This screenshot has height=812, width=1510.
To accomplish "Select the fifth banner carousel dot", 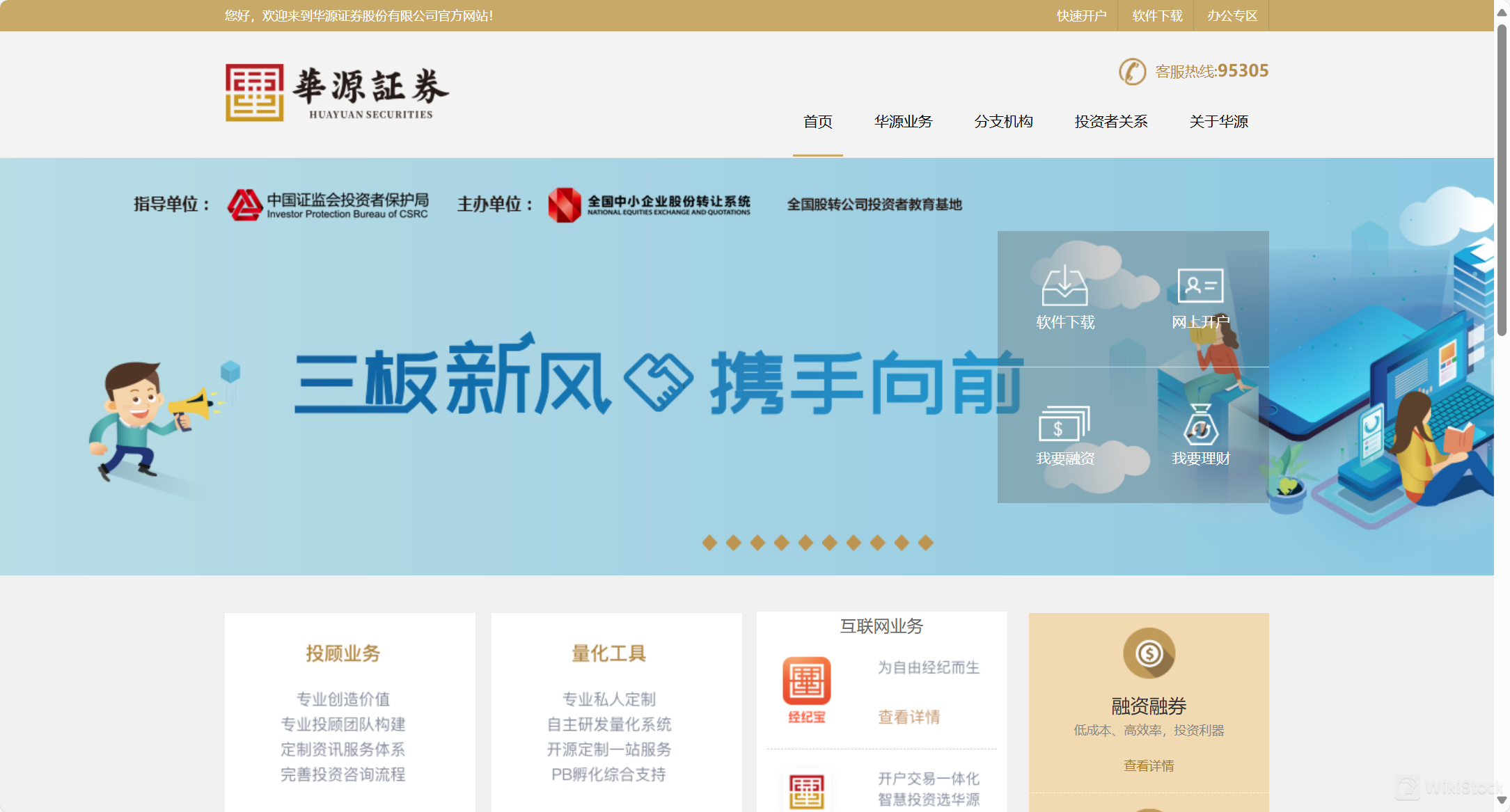I will [x=805, y=543].
